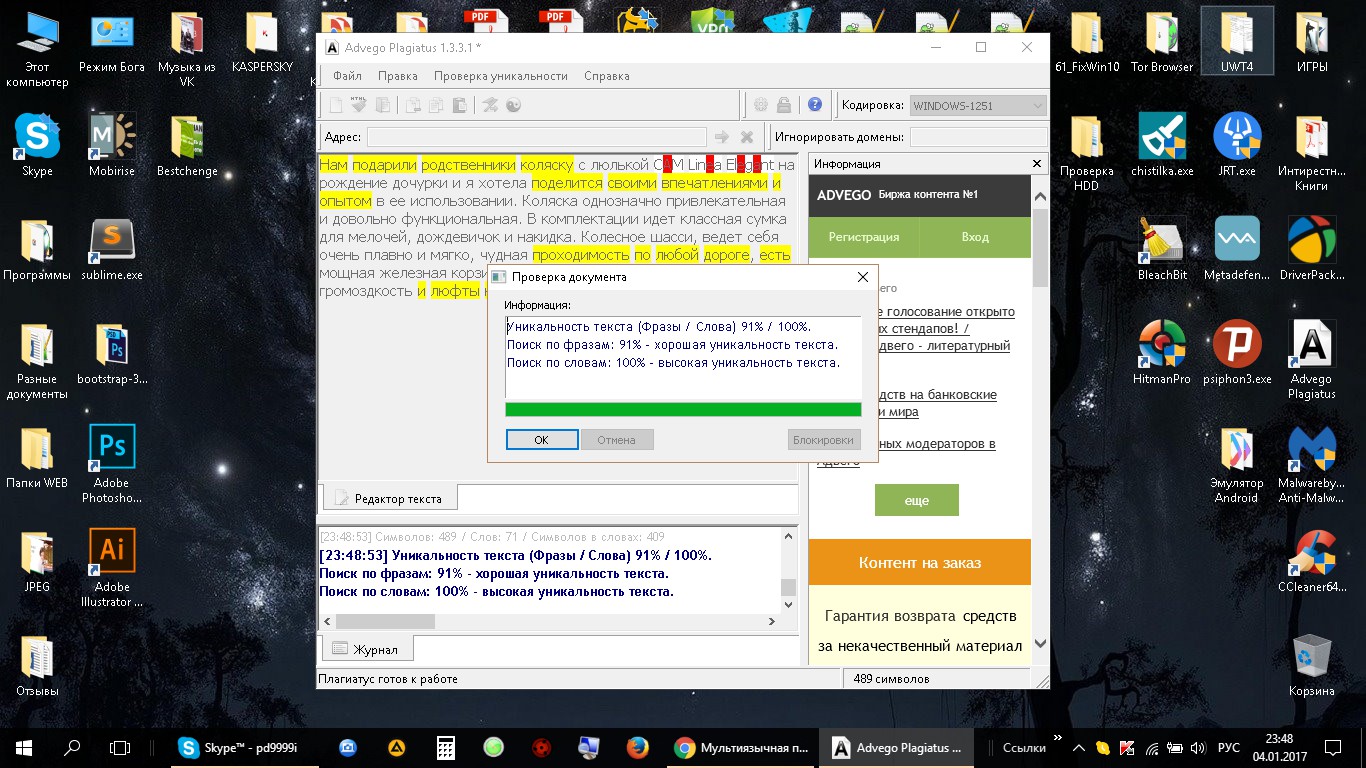The image size is (1366, 768).
Task: Open the gear settings icon in the toolbar
Action: [761, 105]
